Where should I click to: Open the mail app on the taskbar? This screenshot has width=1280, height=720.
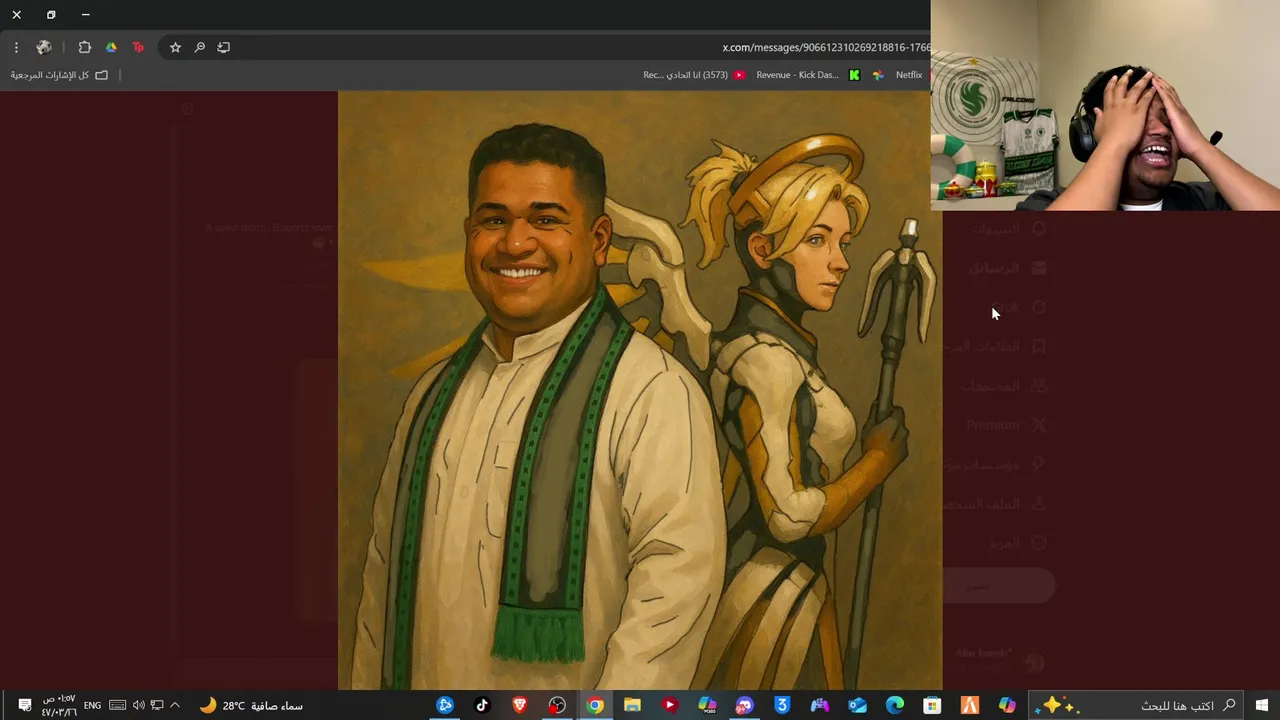[x=857, y=706]
